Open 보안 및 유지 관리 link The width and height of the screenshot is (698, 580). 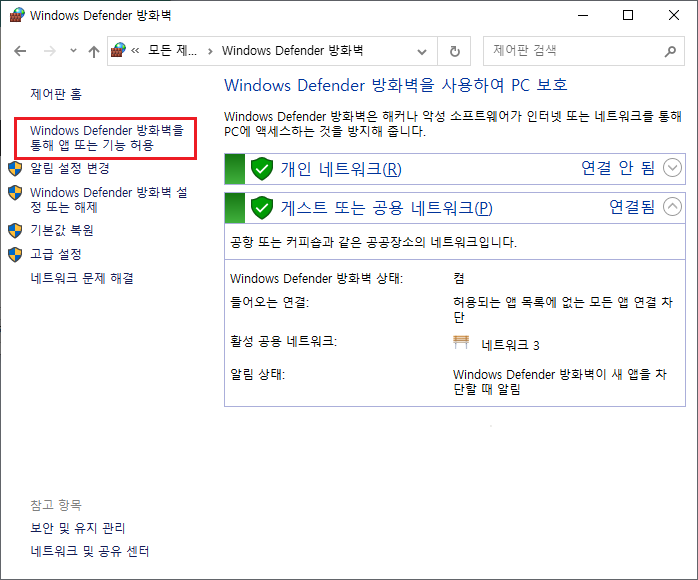click(77, 528)
